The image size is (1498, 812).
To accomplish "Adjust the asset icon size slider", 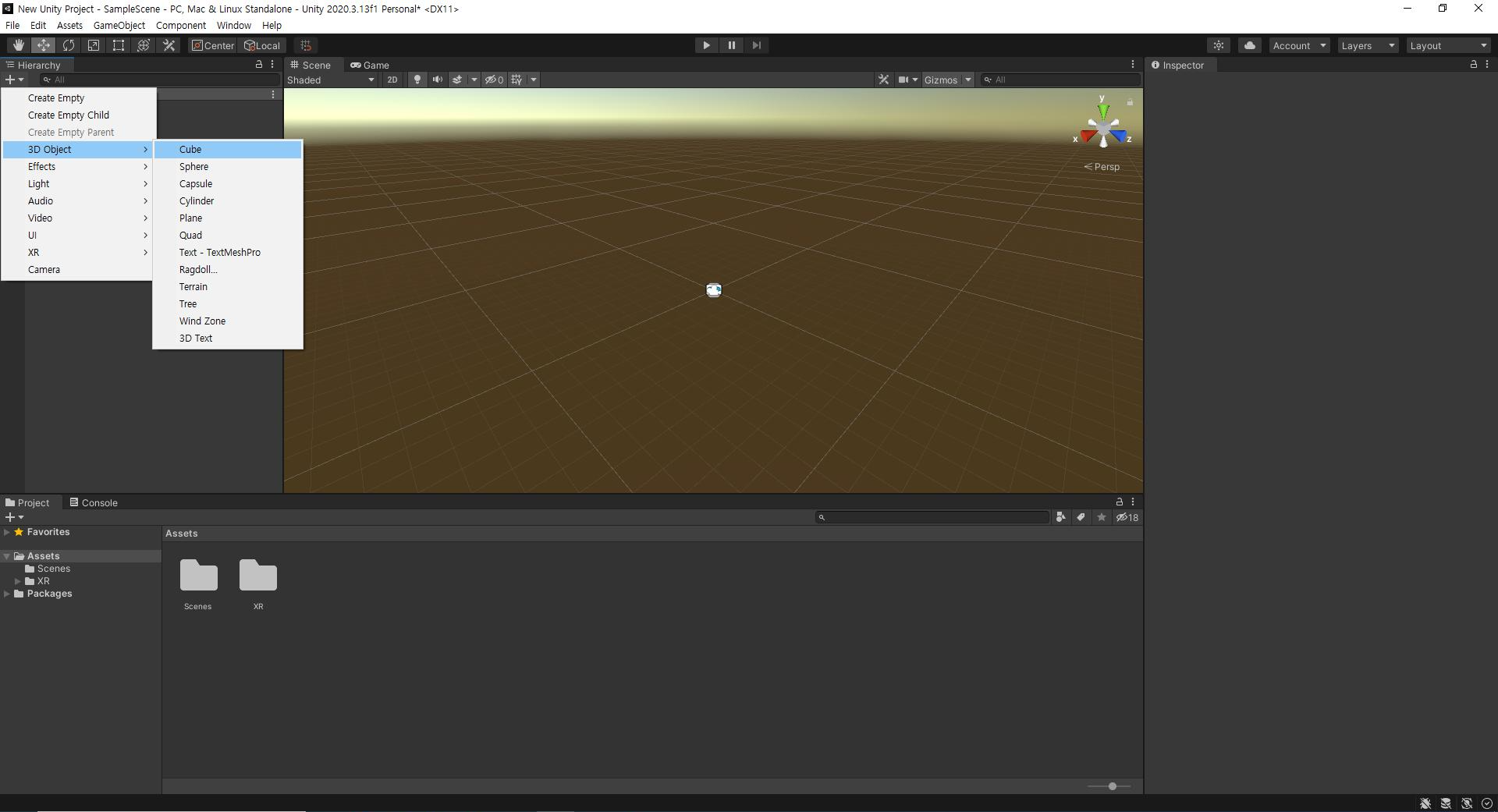I will (1112, 786).
